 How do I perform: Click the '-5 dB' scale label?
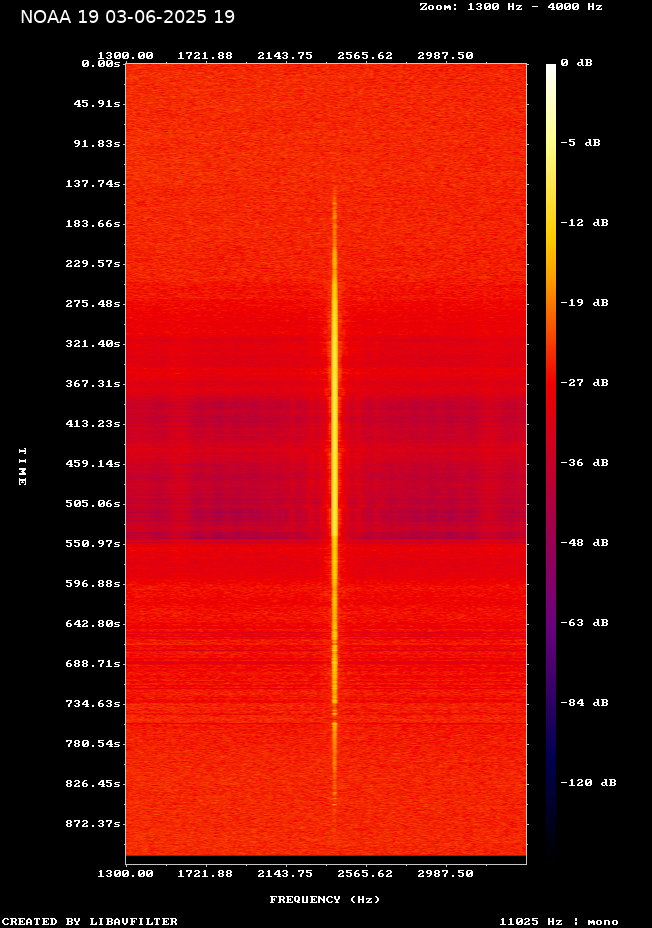point(580,143)
